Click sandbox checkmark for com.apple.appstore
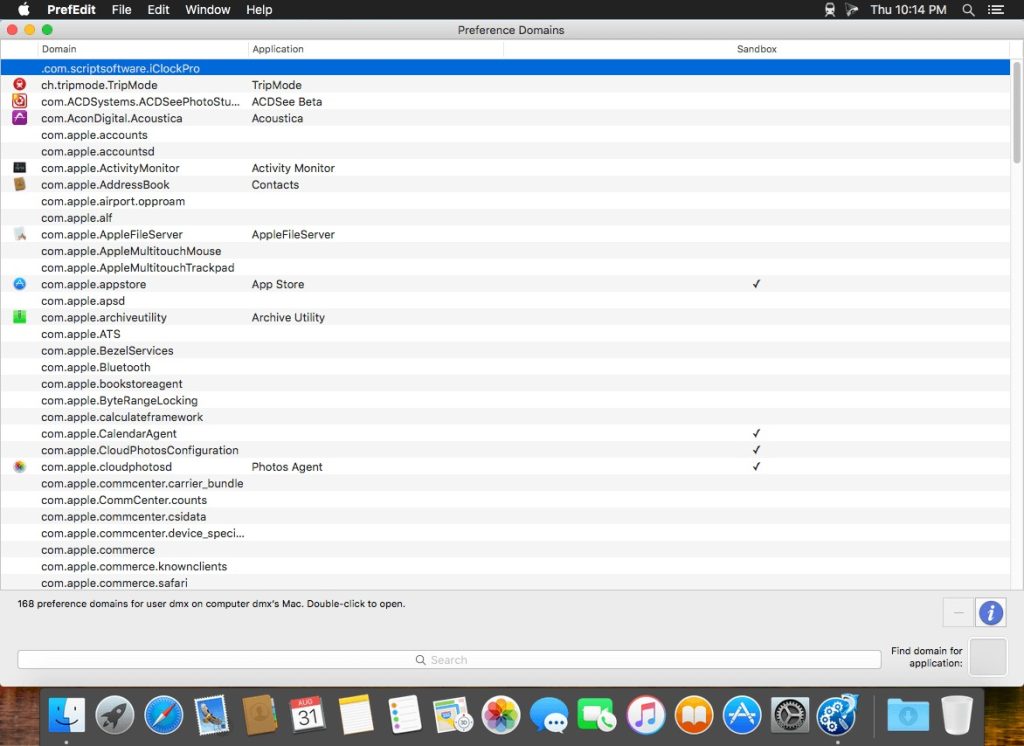The image size is (1024, 746). pos(756,284)
